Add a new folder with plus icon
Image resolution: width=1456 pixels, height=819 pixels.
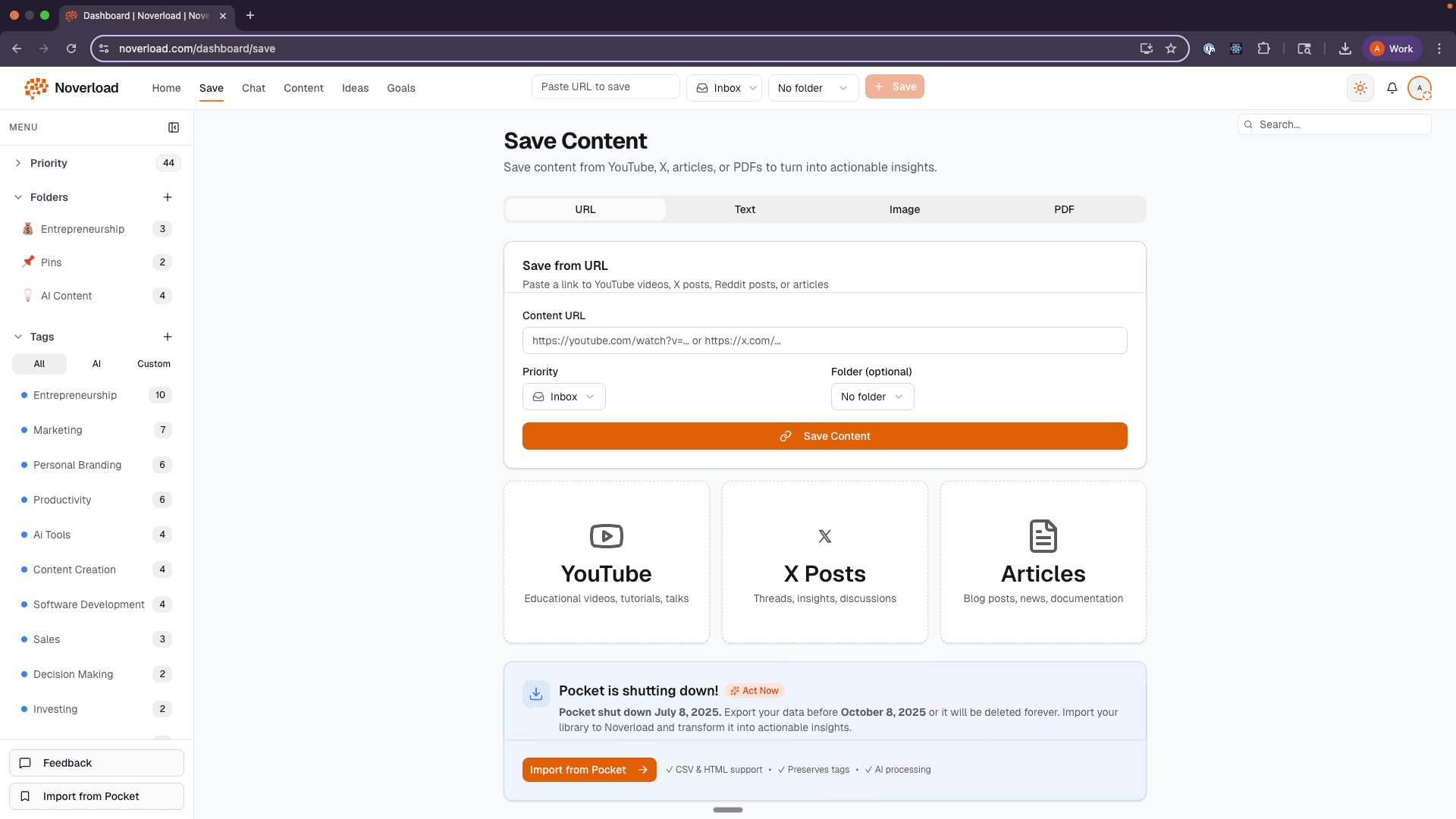168,197
